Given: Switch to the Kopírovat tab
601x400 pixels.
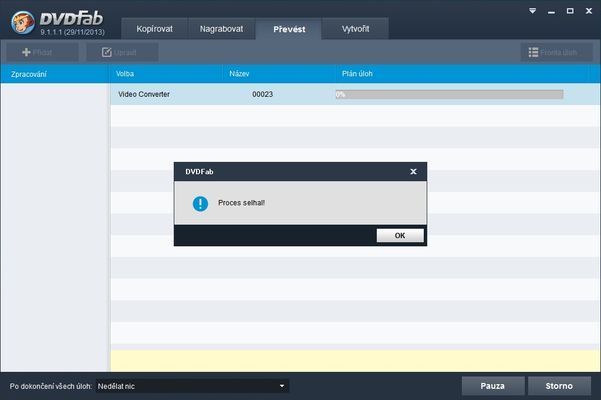Looking at the screenshot, I should pyautogui.click(x=154, y=29).
